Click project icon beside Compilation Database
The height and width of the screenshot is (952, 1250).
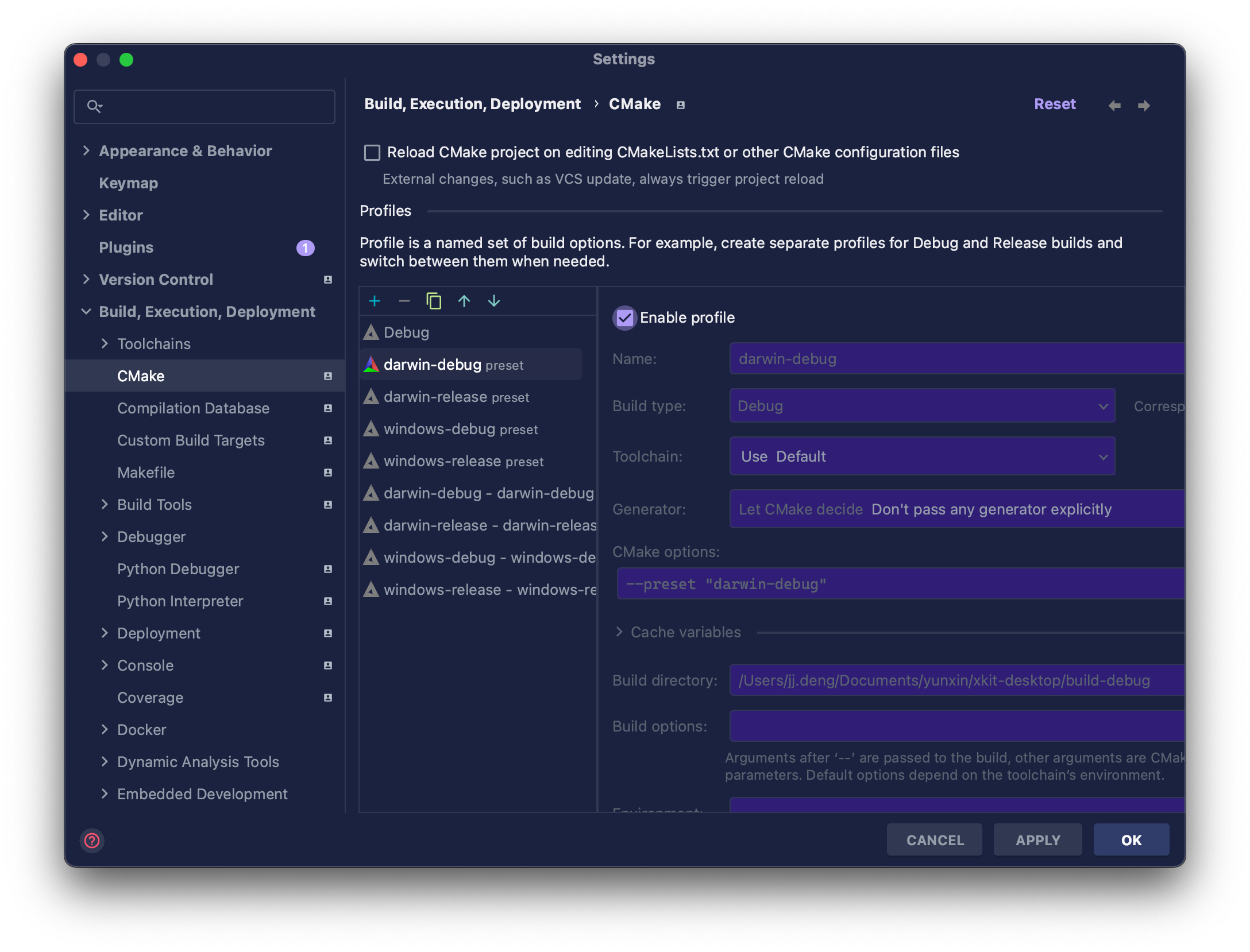pyautogui.click(x=328, y=408)
